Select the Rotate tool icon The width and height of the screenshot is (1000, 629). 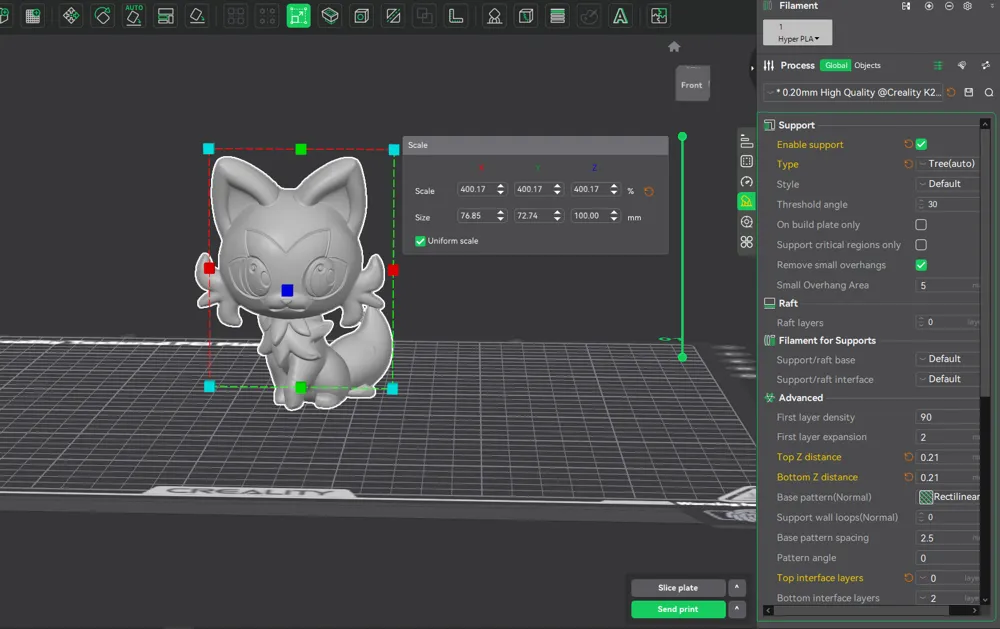102,16
